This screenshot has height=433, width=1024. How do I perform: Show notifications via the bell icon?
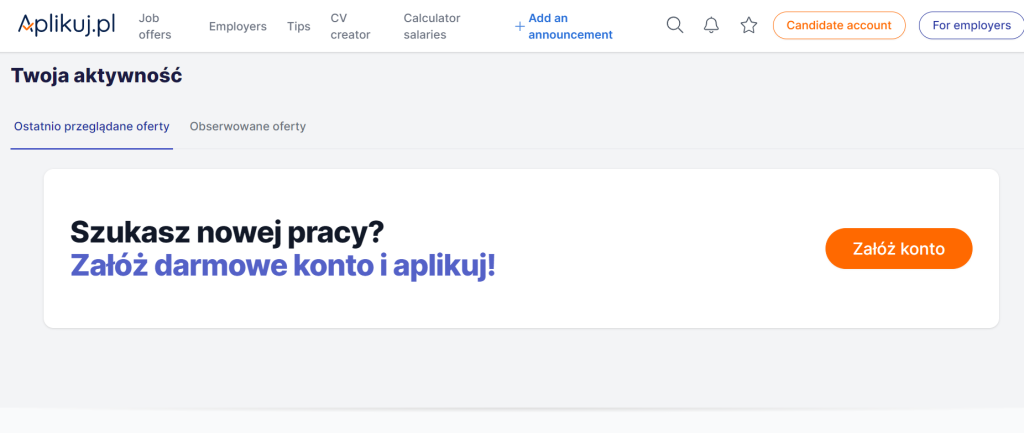[x=711, y=26]
